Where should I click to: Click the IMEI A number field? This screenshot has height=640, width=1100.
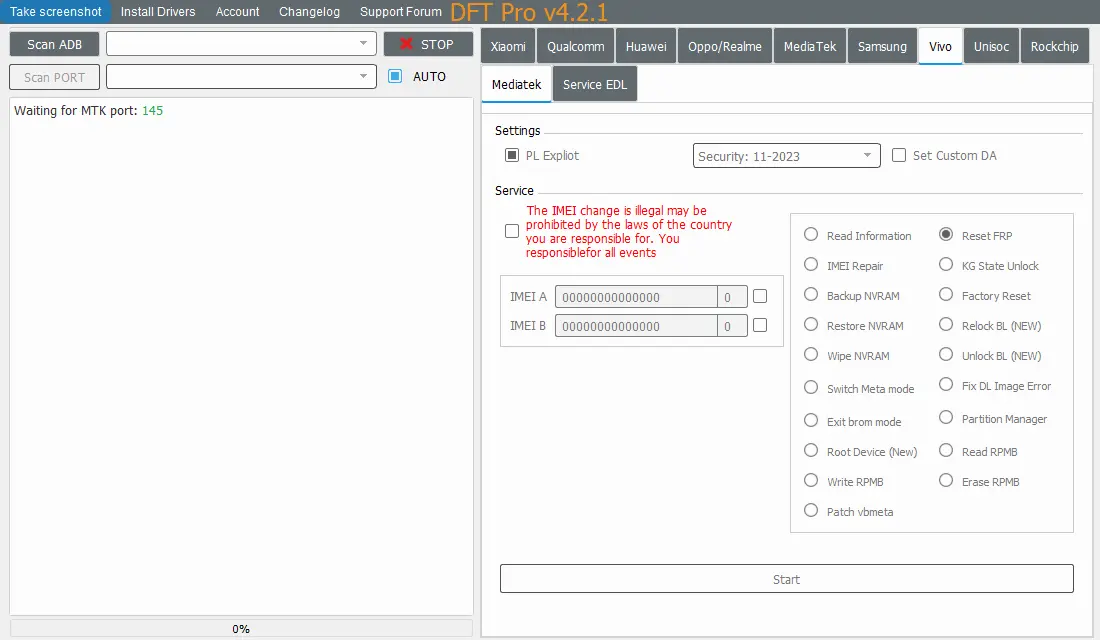click(x=636, y=297)
